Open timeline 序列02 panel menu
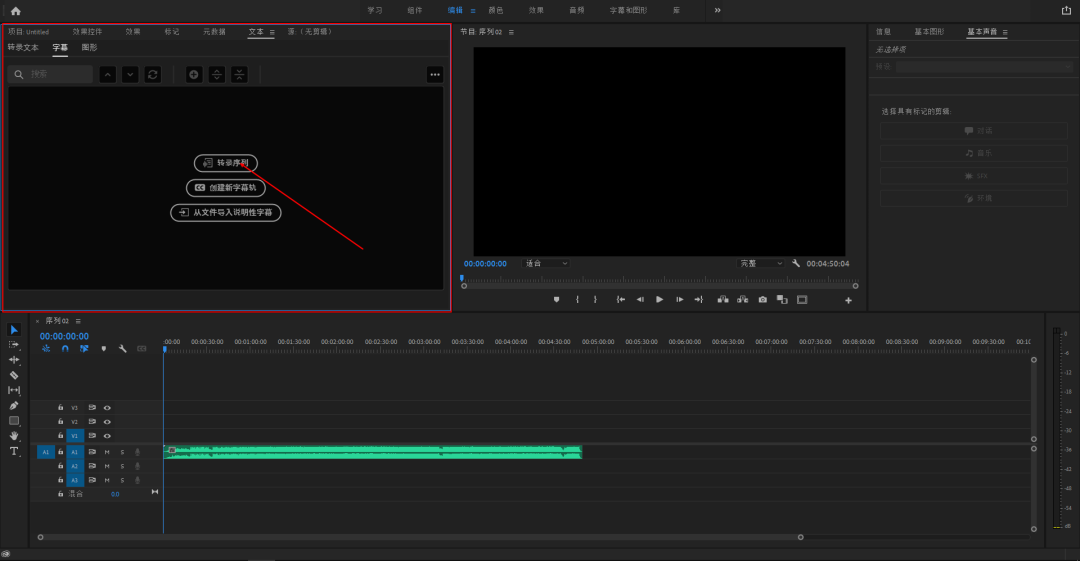The image size is (1080, 561). (x=78, y=321)
